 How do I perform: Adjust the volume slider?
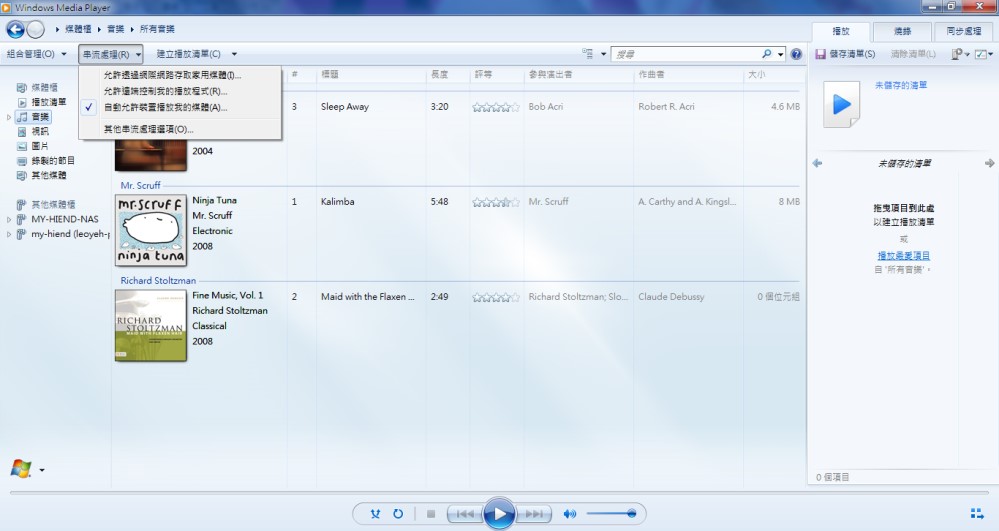(x=611, y=514)
